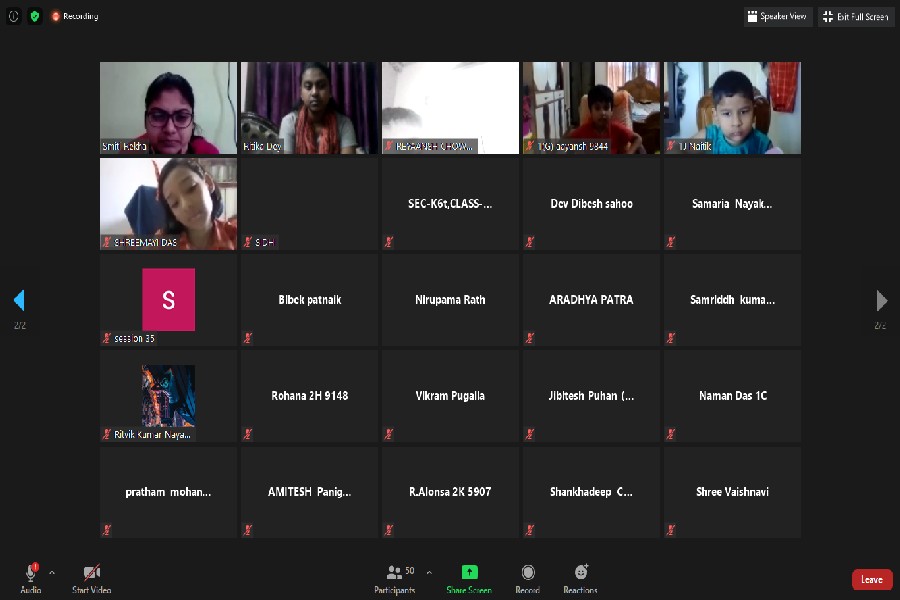Viewport: 900px width, 600px height.
Task: Open the Participants panel
Action: 395,573
